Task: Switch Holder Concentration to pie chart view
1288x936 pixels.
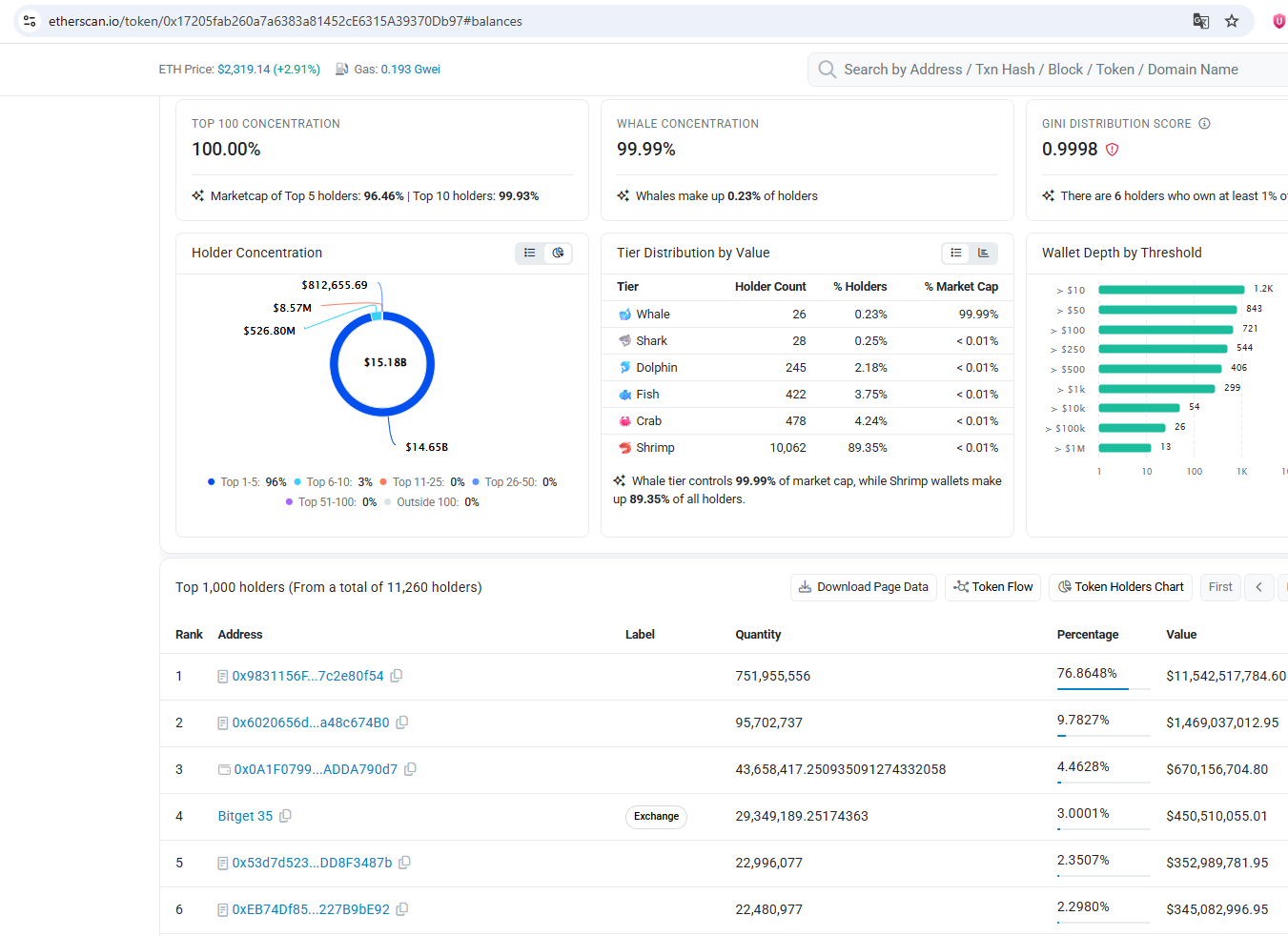Action: [x=558, y=253]
